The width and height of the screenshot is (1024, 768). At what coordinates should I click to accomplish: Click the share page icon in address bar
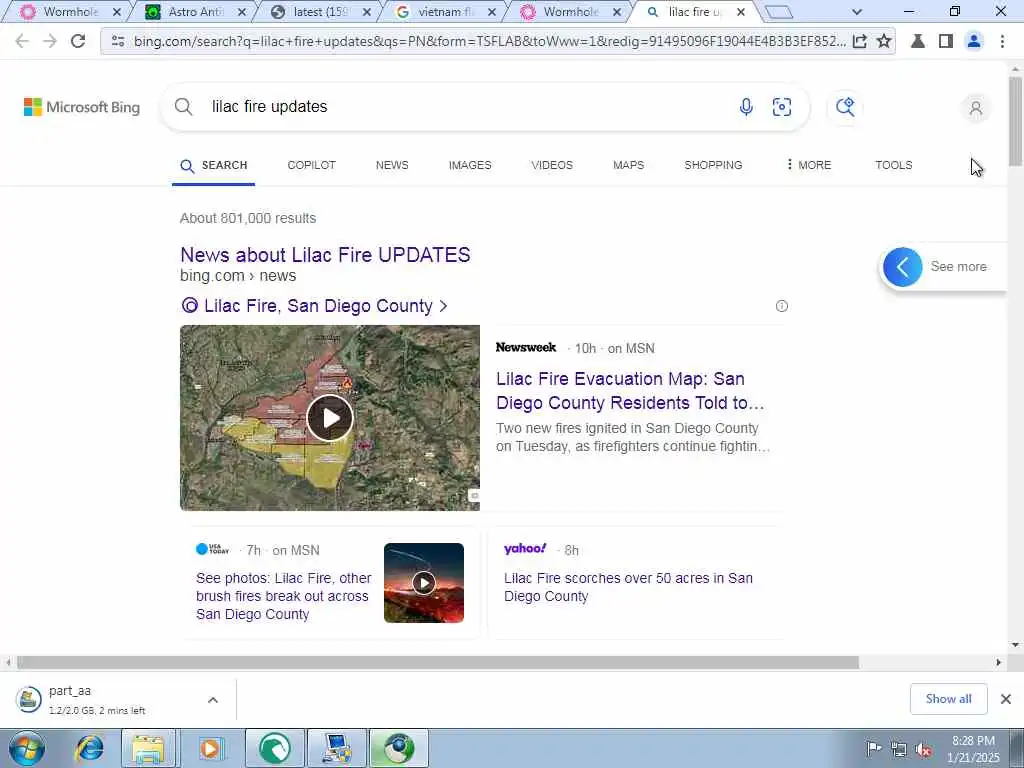[x=860, y=41]
